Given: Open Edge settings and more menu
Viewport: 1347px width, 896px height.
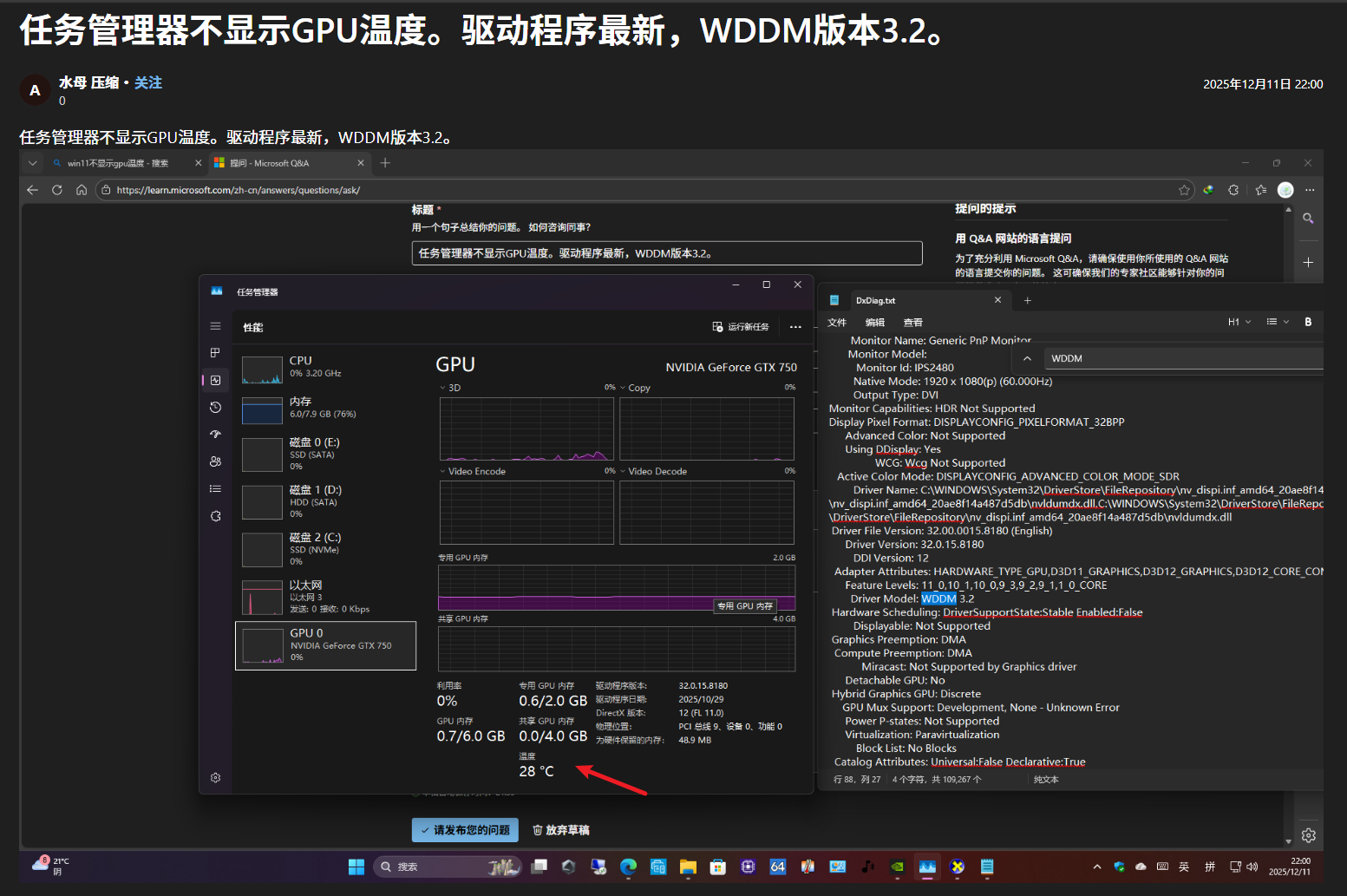Looking at the screenshot, I should [1310, 190].
